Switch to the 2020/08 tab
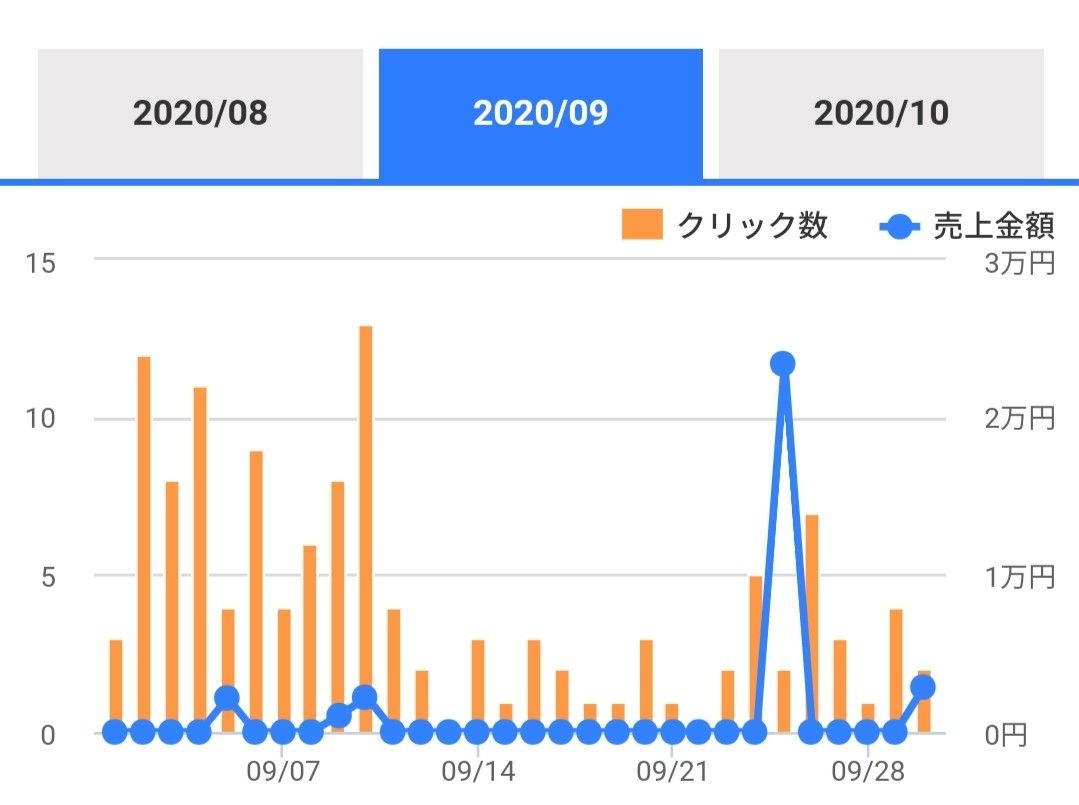The height and width of the screenshot is (805, 1079). click(200, 113)
